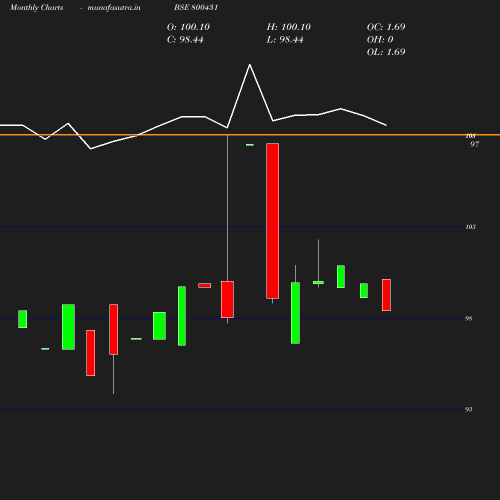Screen dimensions: 500x500
Task: Click the 97 label under the orange line
Action: point(475,144)
